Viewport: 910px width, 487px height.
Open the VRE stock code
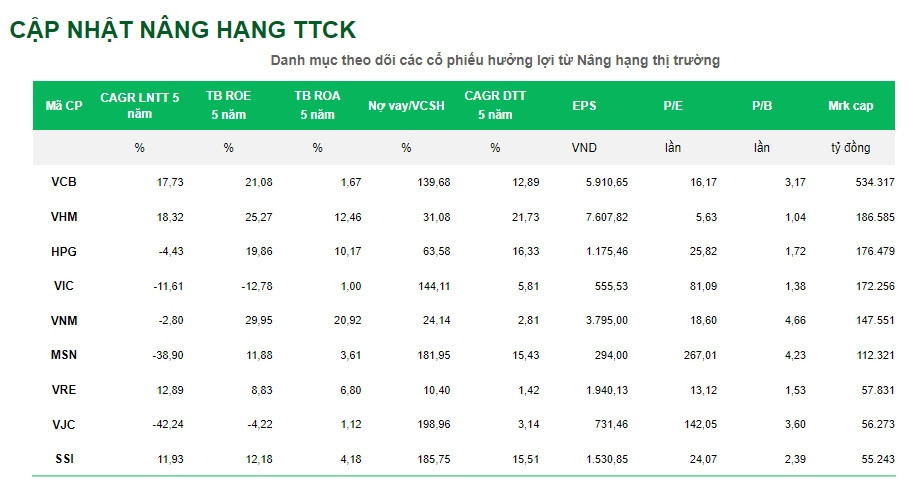[63, 390]
